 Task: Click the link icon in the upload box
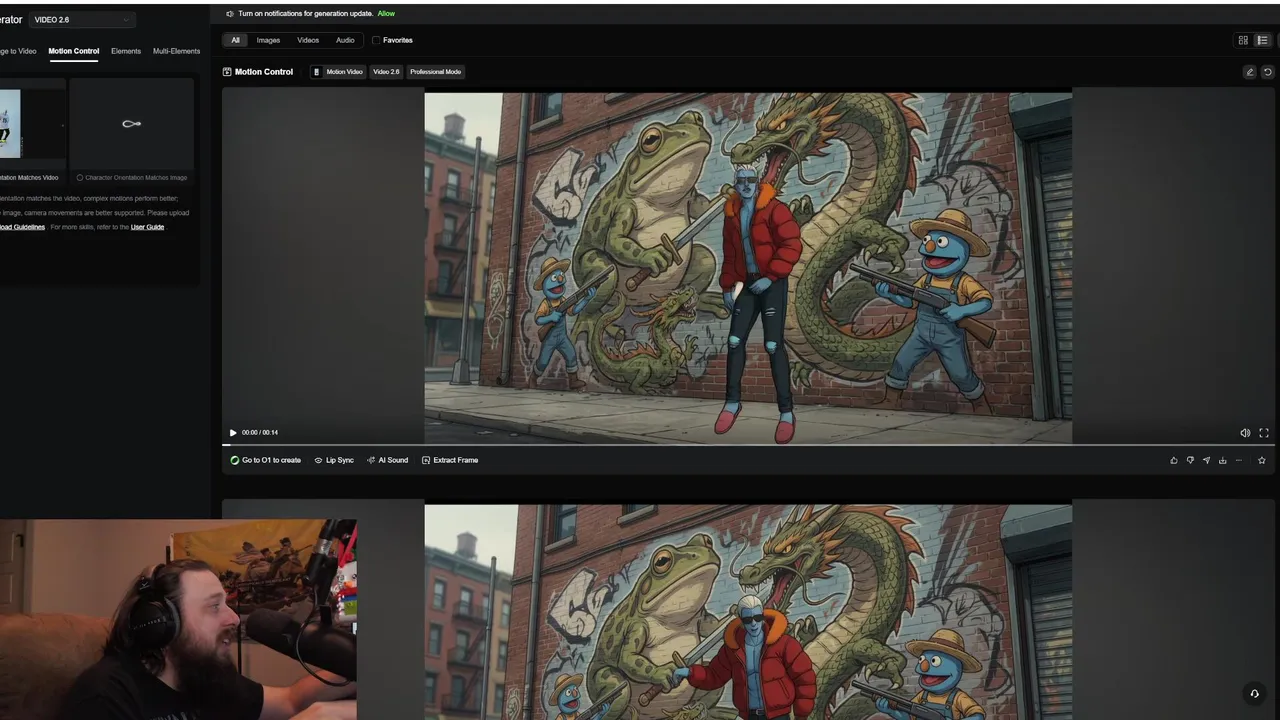pos(131,124)
